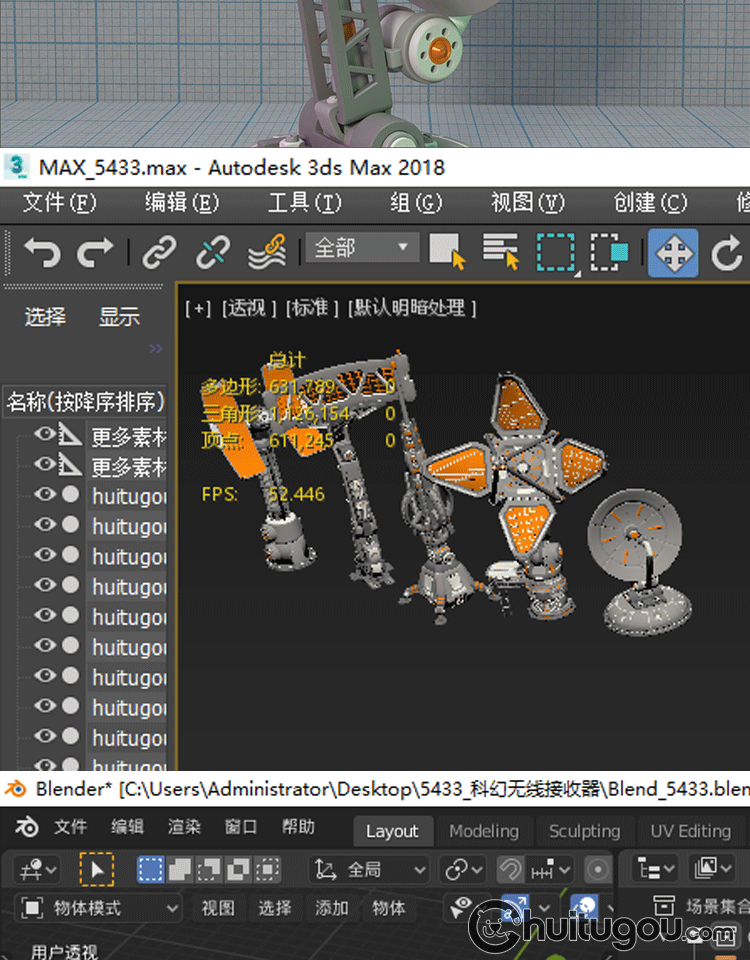Switch to Blender Sculpting workspace tab
The width and height of the screenshot is (750, 960).
pos(584,831)
